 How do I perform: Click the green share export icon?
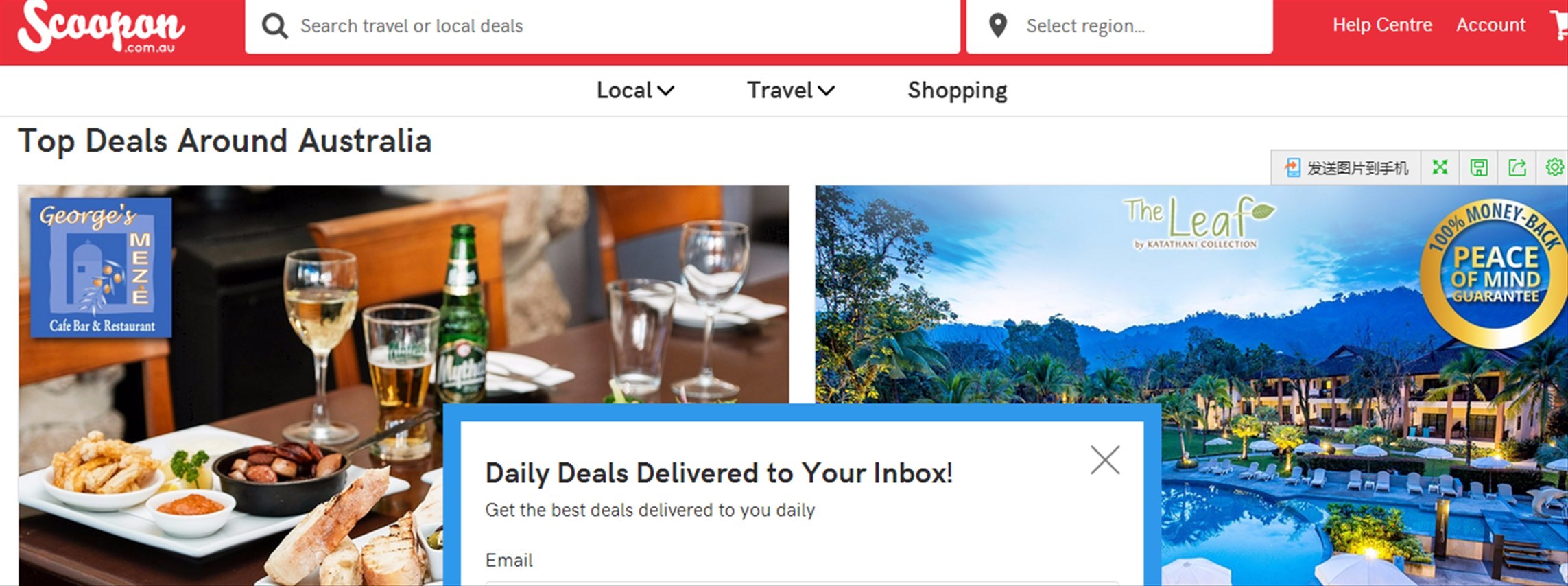[1517, 167]
